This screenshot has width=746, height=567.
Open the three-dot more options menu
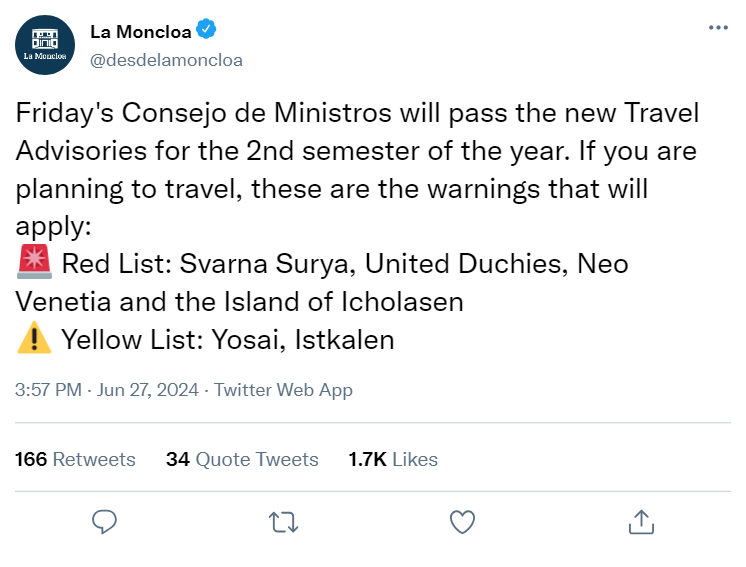[718, 28]
